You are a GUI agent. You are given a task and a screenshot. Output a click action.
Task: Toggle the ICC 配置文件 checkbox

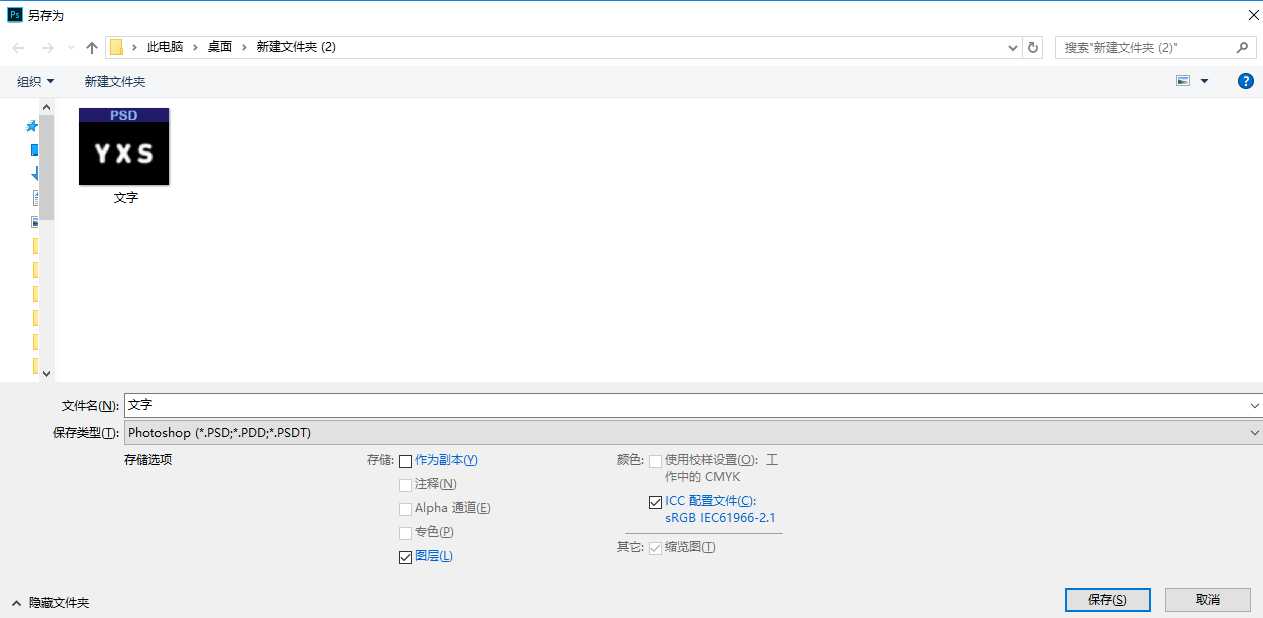(x=655, y=502)
